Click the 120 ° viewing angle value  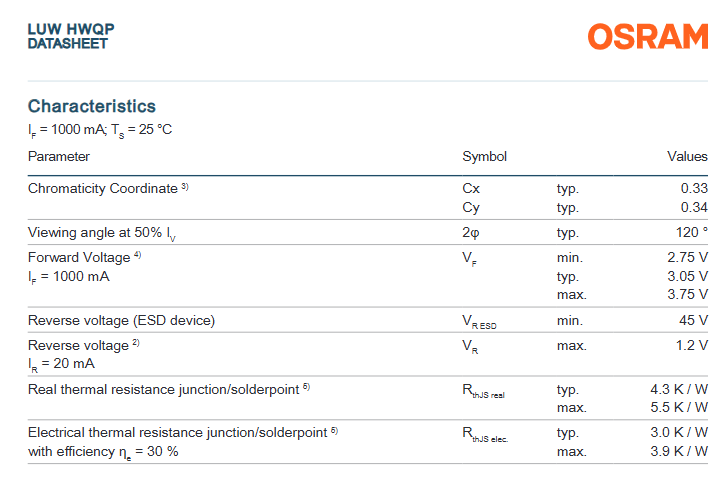tap(690, 233)
